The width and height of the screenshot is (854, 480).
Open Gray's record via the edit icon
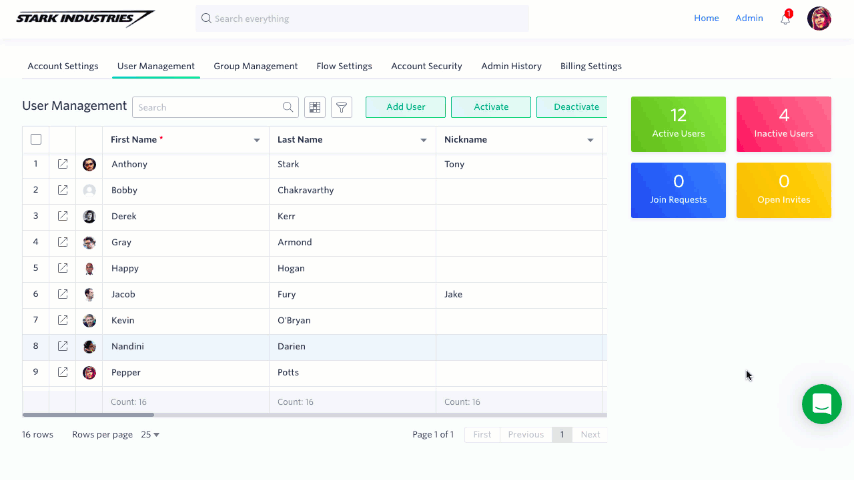pos(63,242)
